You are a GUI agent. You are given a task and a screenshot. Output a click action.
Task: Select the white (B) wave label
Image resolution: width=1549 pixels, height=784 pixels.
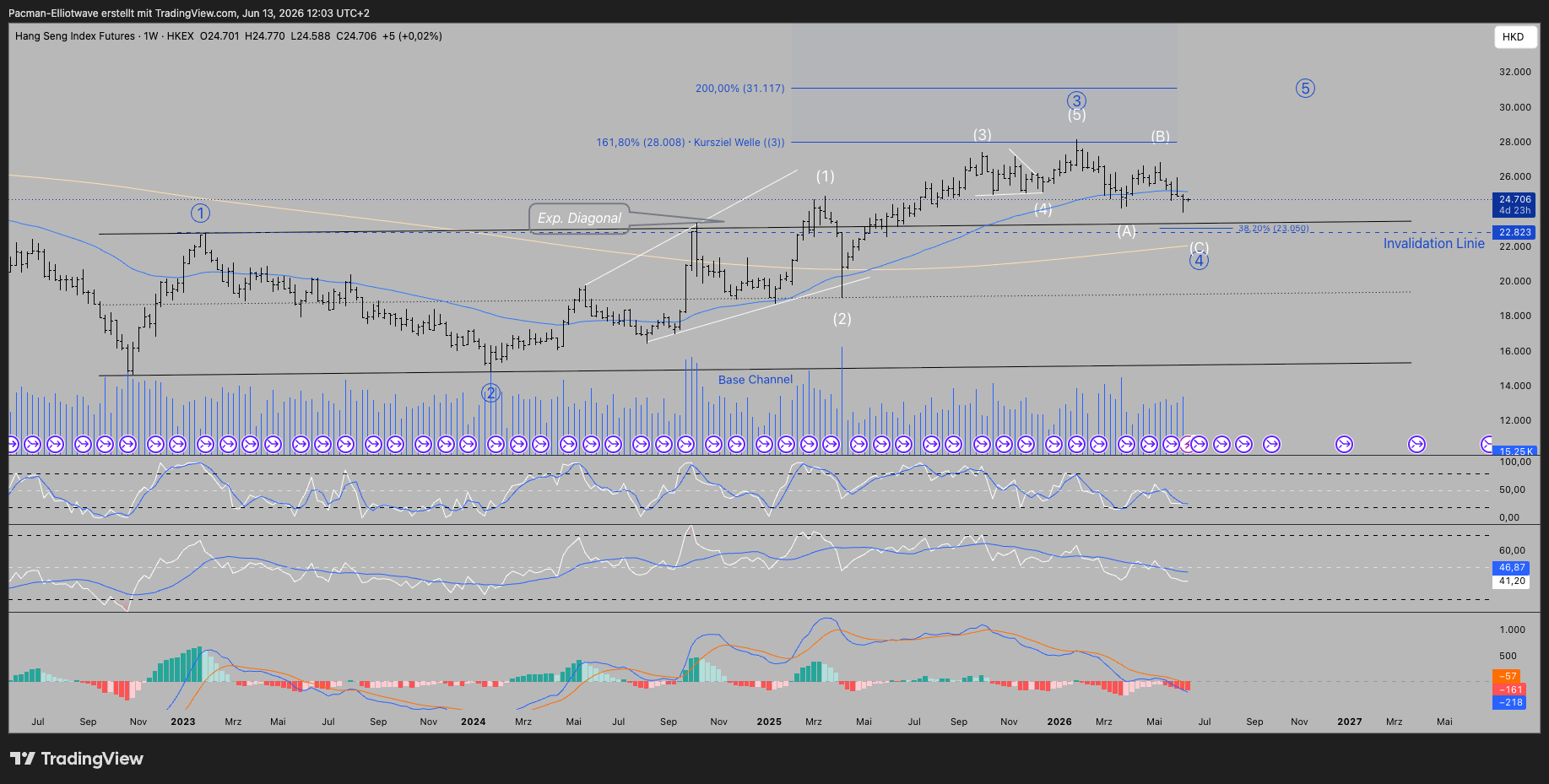[x=1160, y=137]
